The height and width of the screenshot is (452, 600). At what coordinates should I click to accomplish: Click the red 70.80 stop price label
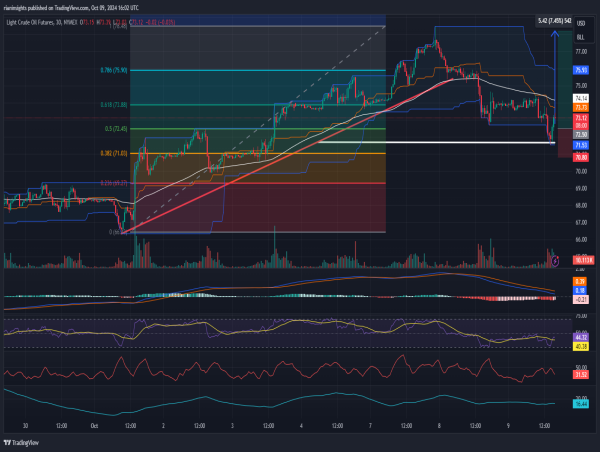[x=581, y=157]
